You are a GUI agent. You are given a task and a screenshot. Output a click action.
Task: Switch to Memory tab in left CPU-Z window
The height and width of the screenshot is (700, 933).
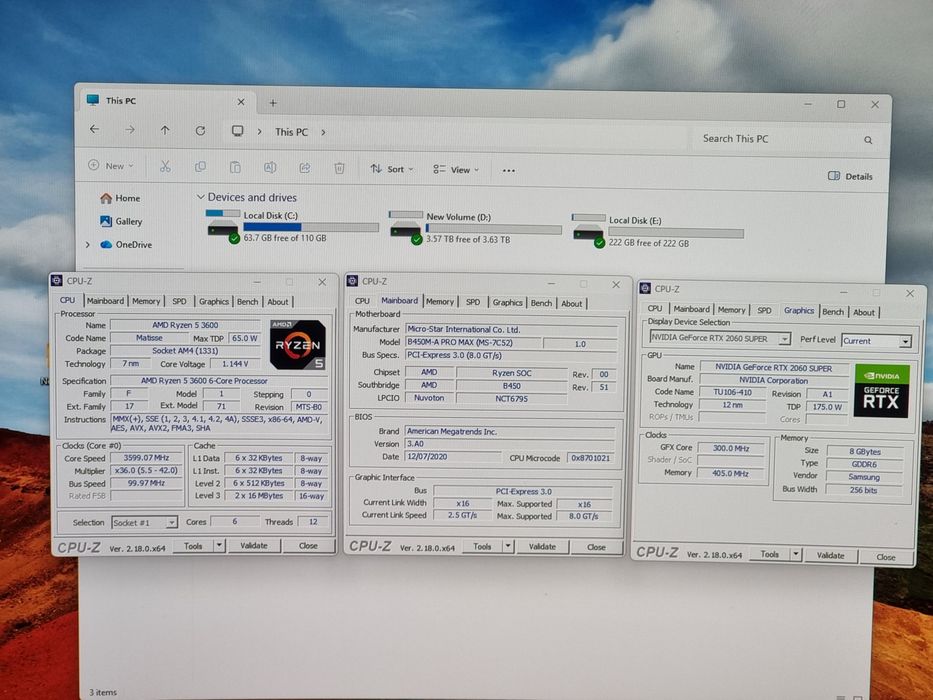tap(146, 301)
